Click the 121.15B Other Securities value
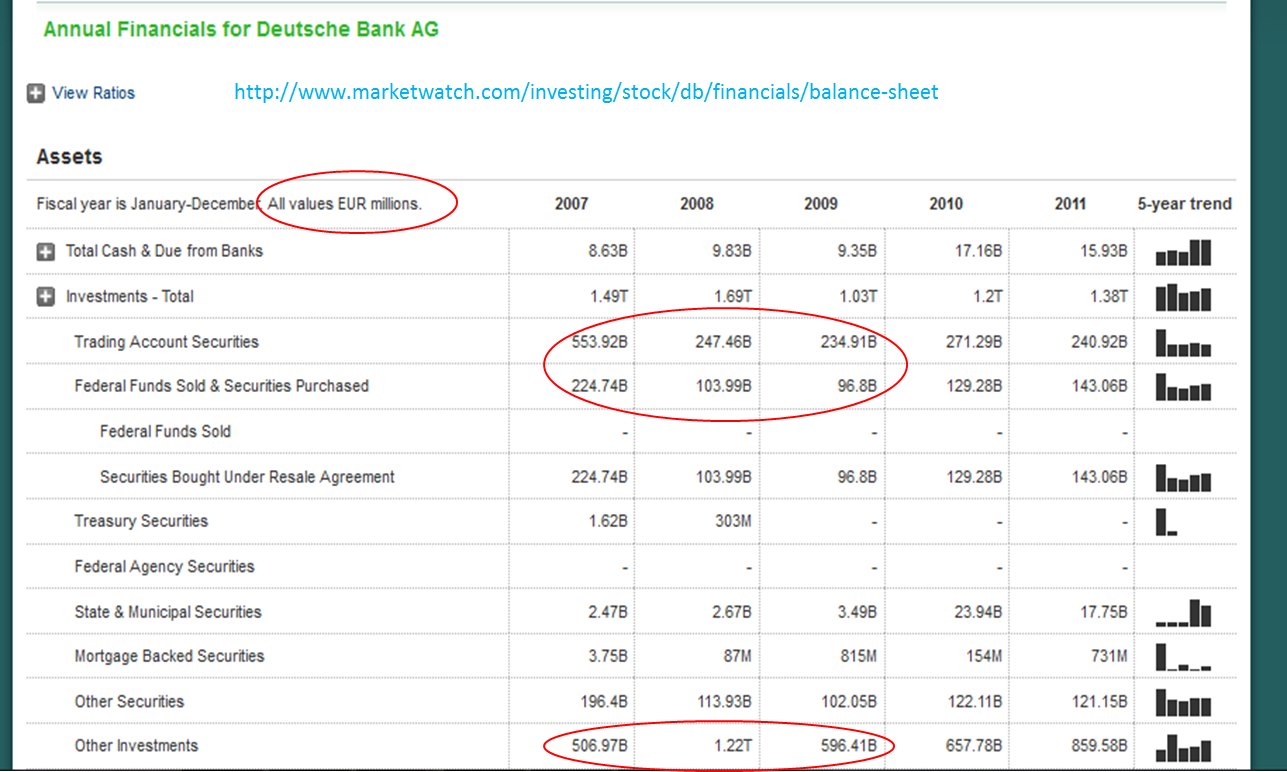This screenshot has height=772, width=1287. coord(1099,702)
